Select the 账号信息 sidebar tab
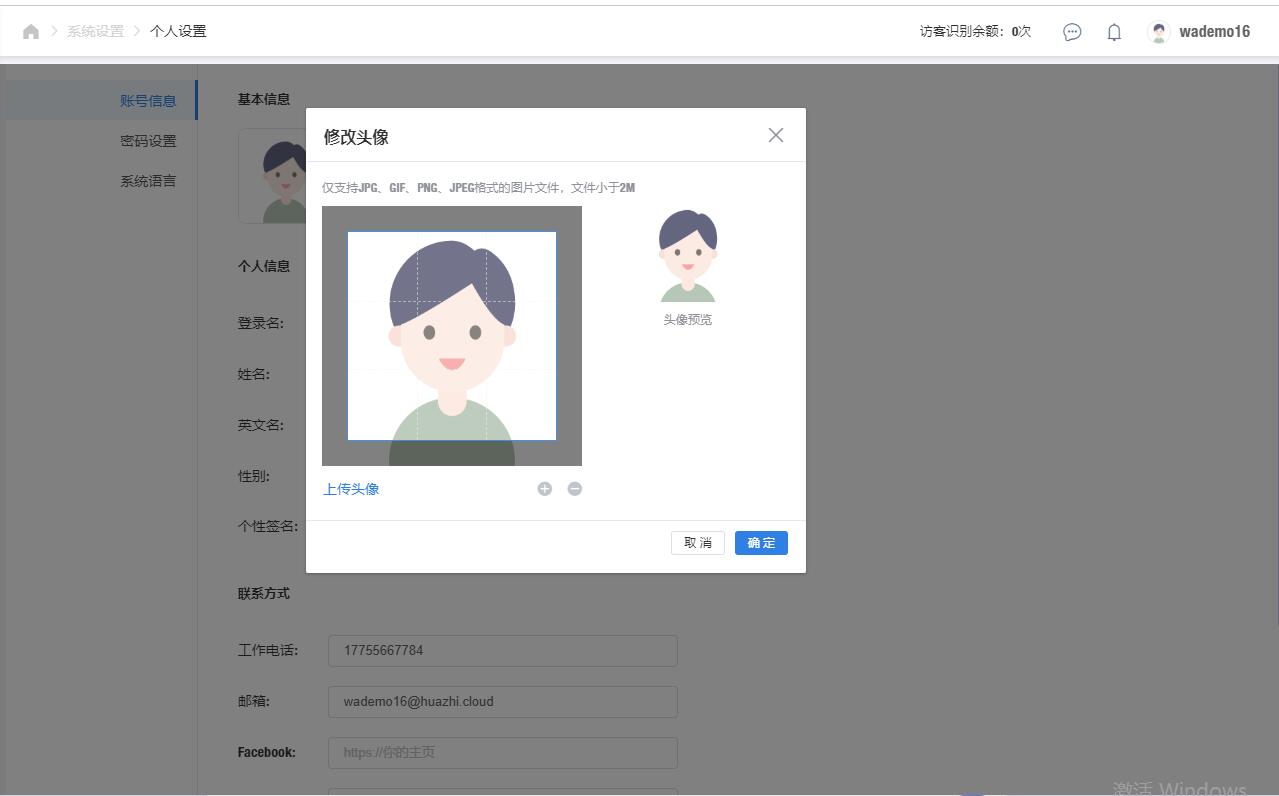This screenshot has width=1279, height=796. pyautogui.click(x=148, y=101)
